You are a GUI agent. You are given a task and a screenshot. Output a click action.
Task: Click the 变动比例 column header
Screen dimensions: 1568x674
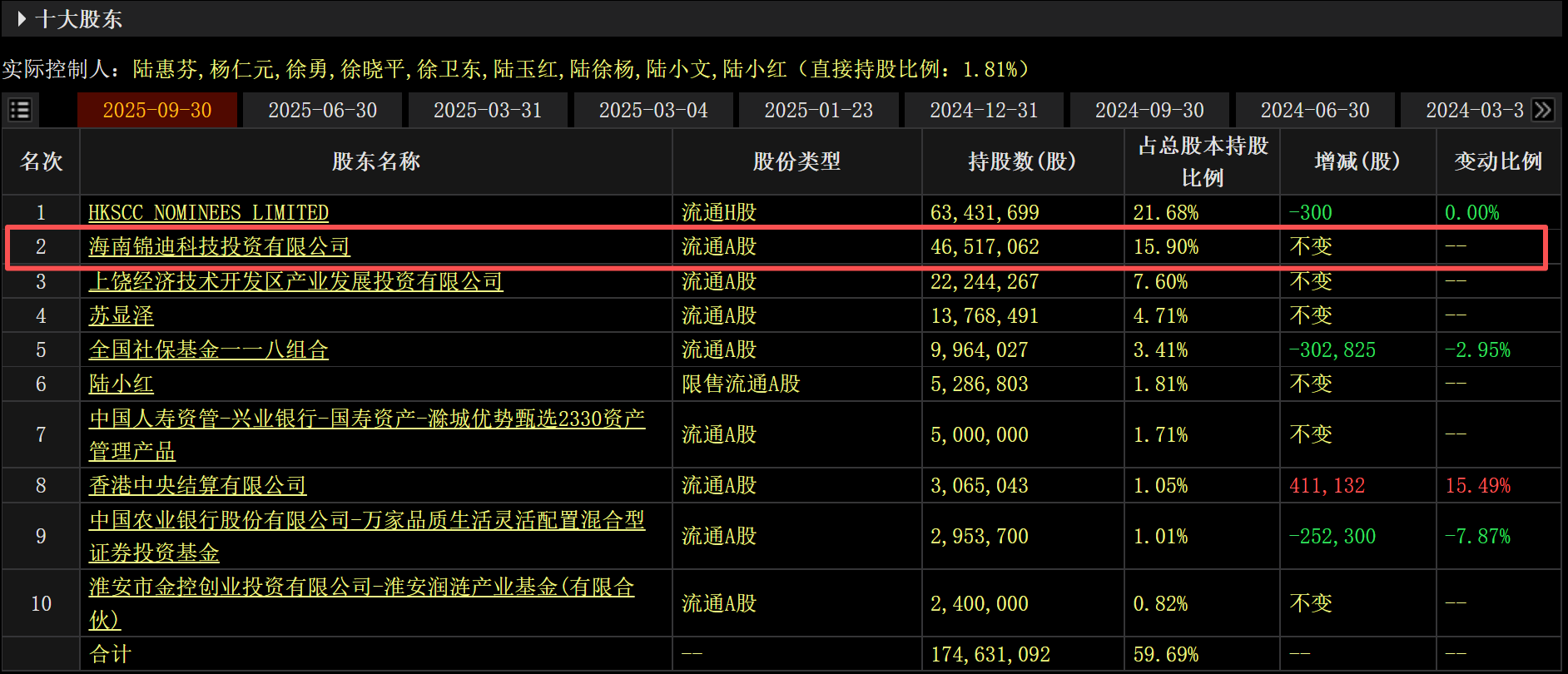coord(1498,161)
